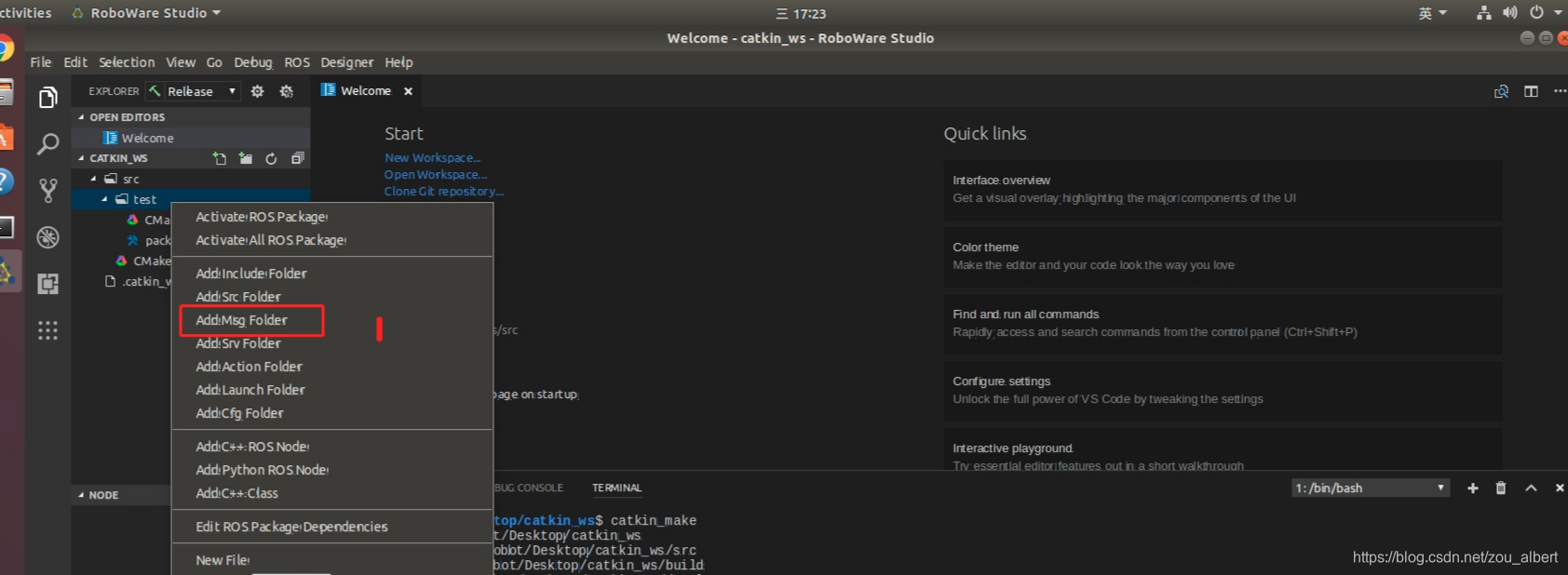Image resolution: width=1568 pixels, height=575 pixels.
Task: Choose Add Msg Folder from context menu
Action: (x=332, y=320)
